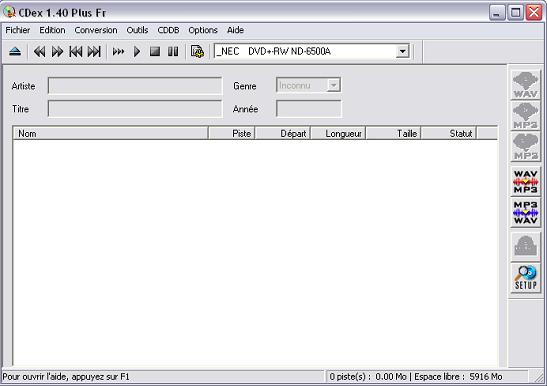547x386 pixels.
Task: Click the Nom column header
Action: pyautogui.click(x=111, y=133)
